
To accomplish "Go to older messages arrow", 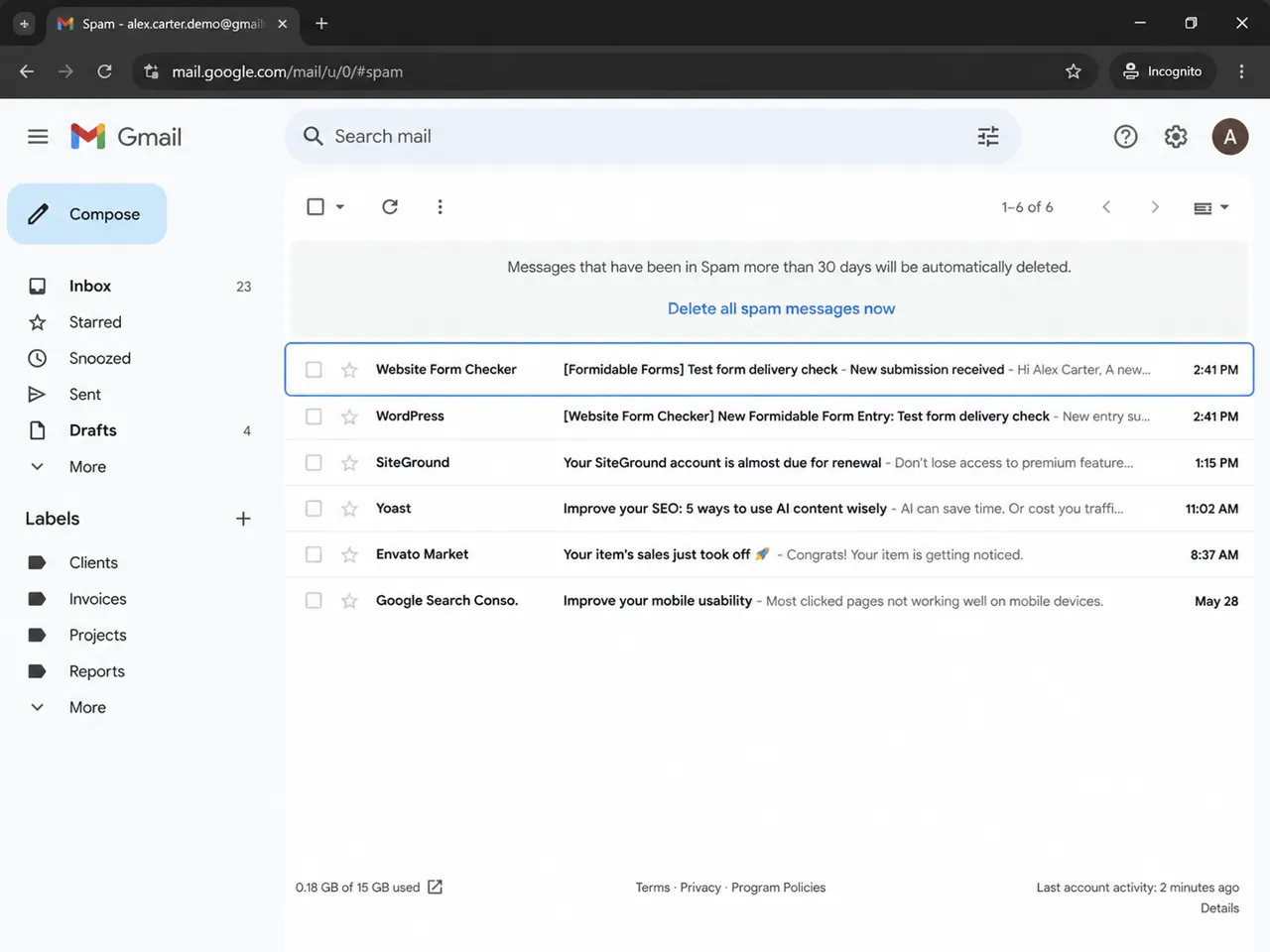I will point(1155,206).
